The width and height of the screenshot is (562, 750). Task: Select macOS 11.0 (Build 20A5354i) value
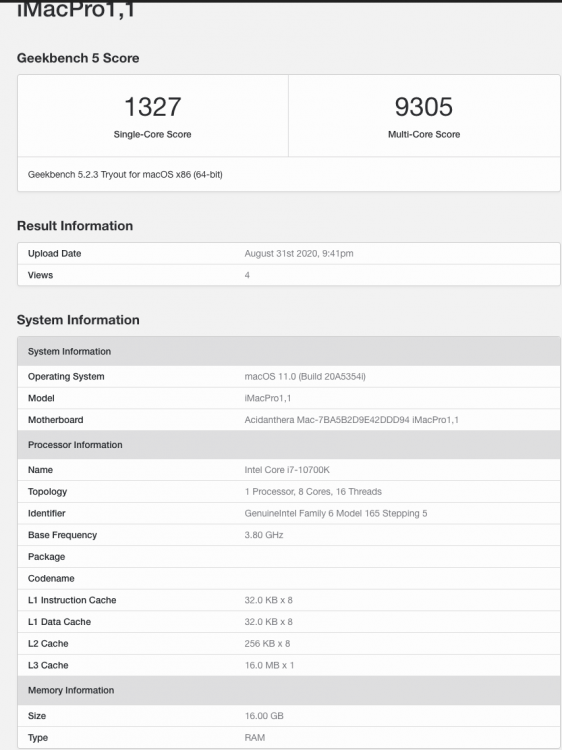pos(305,376)
